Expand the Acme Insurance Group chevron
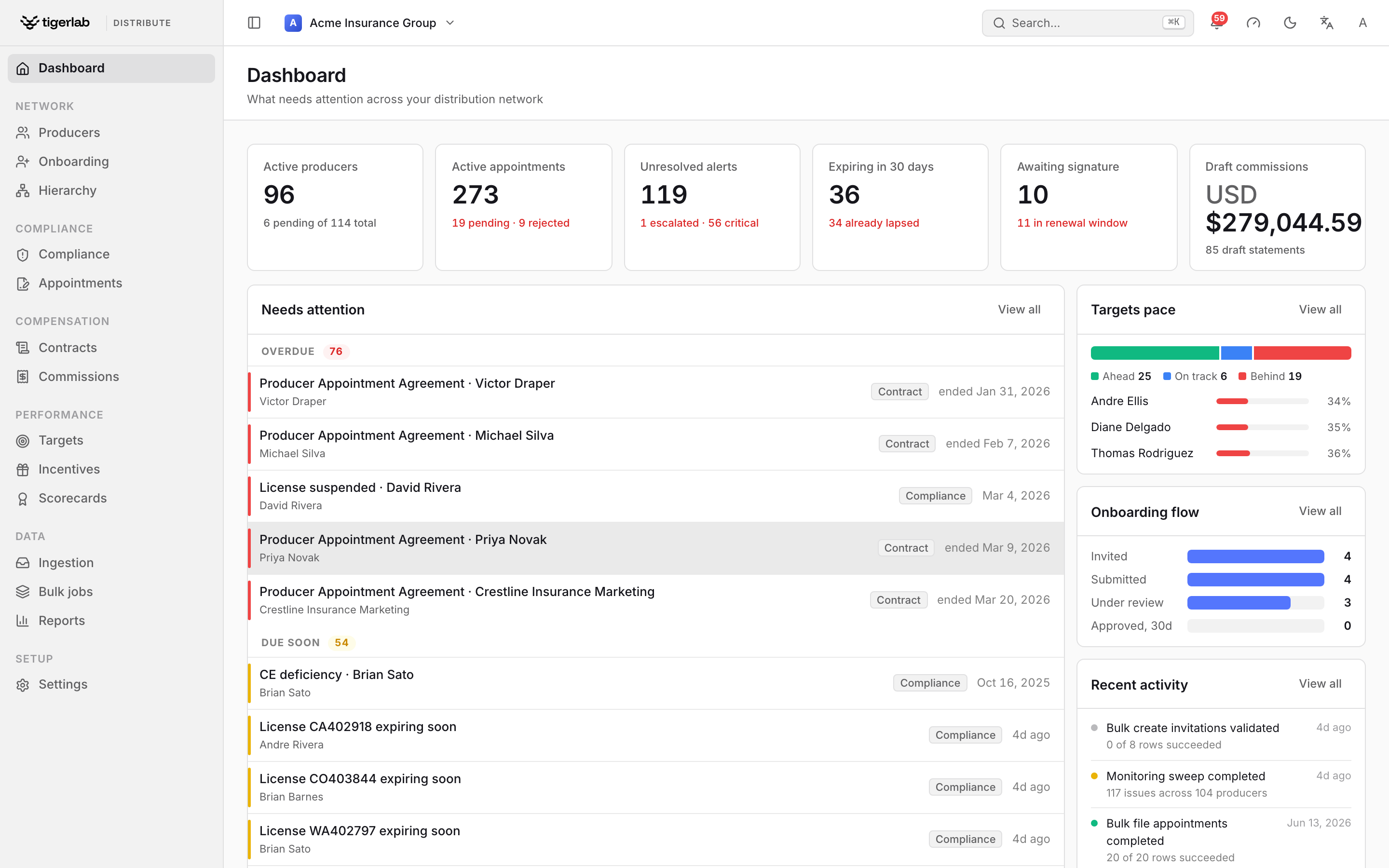This screenshot has height=868, width=1389. pyautogui.click(x=450, y=23)
